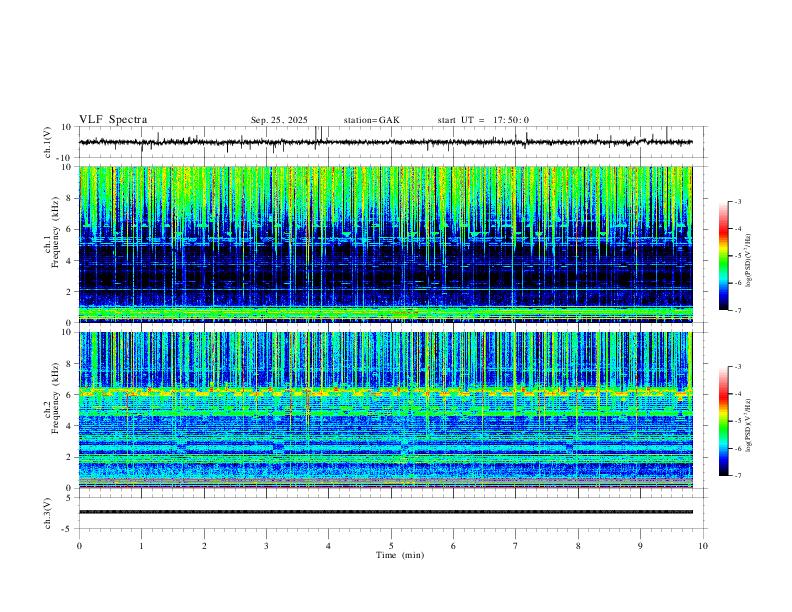Click the ch.3 voltage trace panel

coord(393,513)
